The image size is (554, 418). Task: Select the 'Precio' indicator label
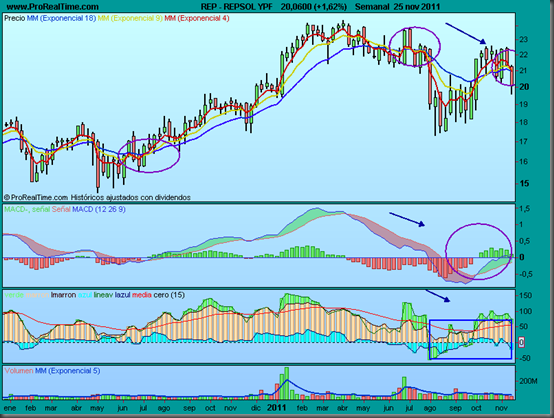coord(14,18)
